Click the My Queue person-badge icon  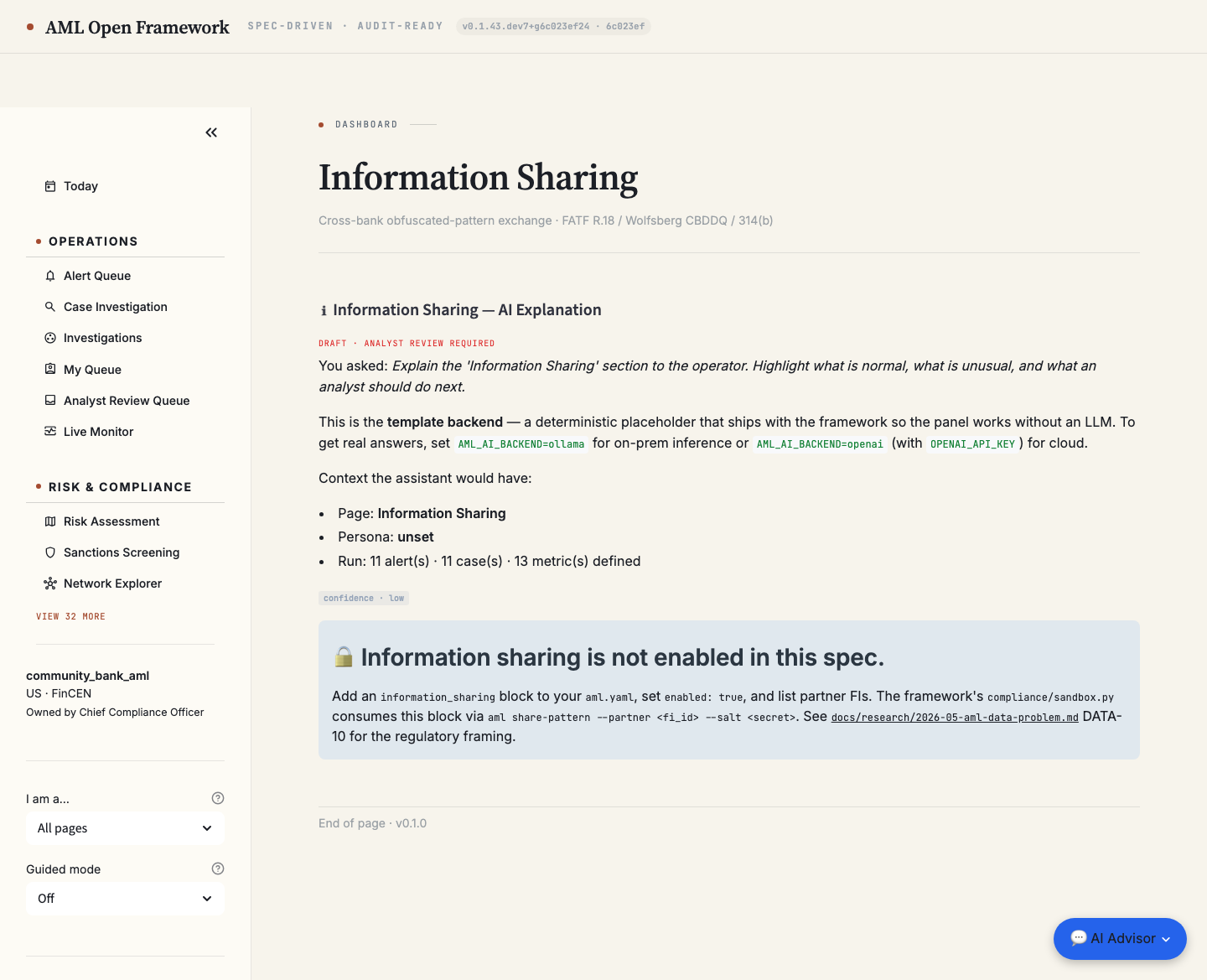[50, 370]
